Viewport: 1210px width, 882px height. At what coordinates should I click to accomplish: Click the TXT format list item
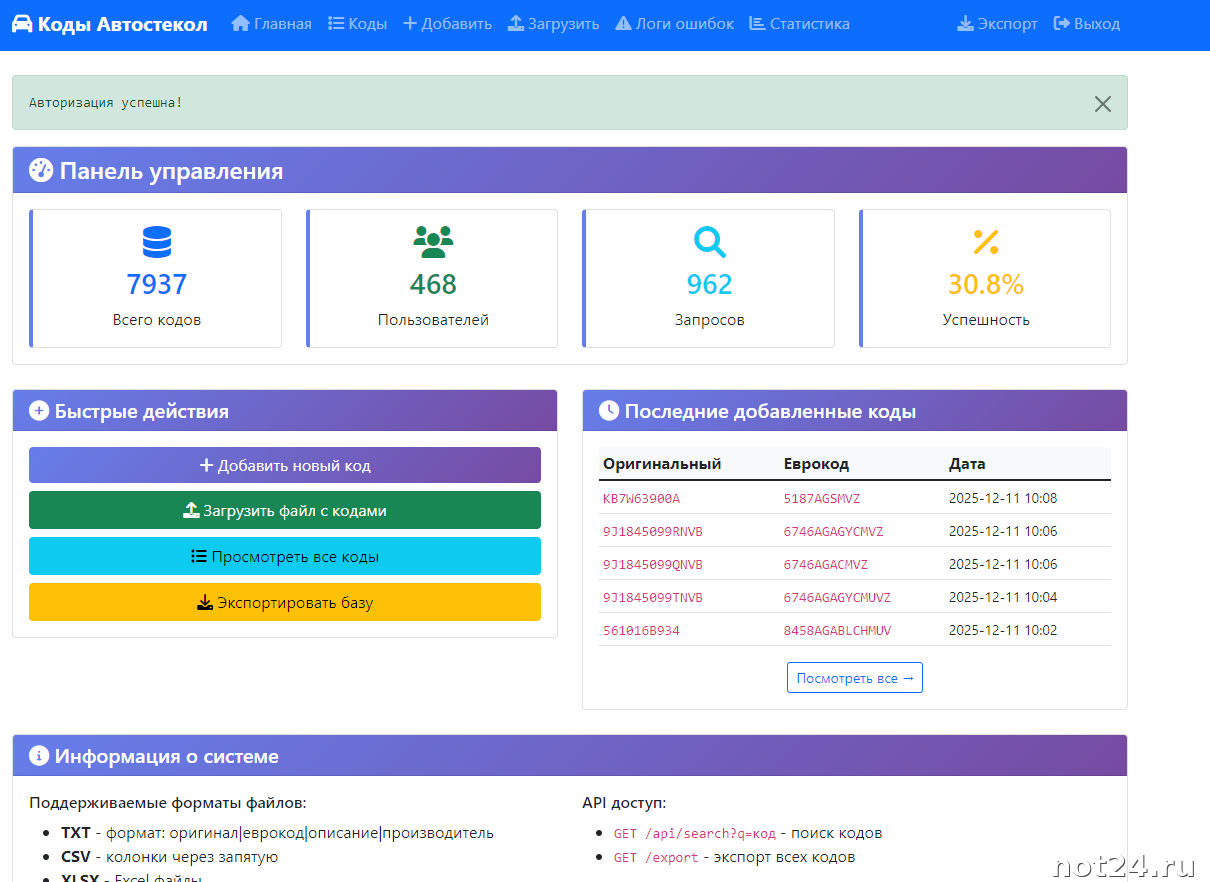(x=277, y=833)
